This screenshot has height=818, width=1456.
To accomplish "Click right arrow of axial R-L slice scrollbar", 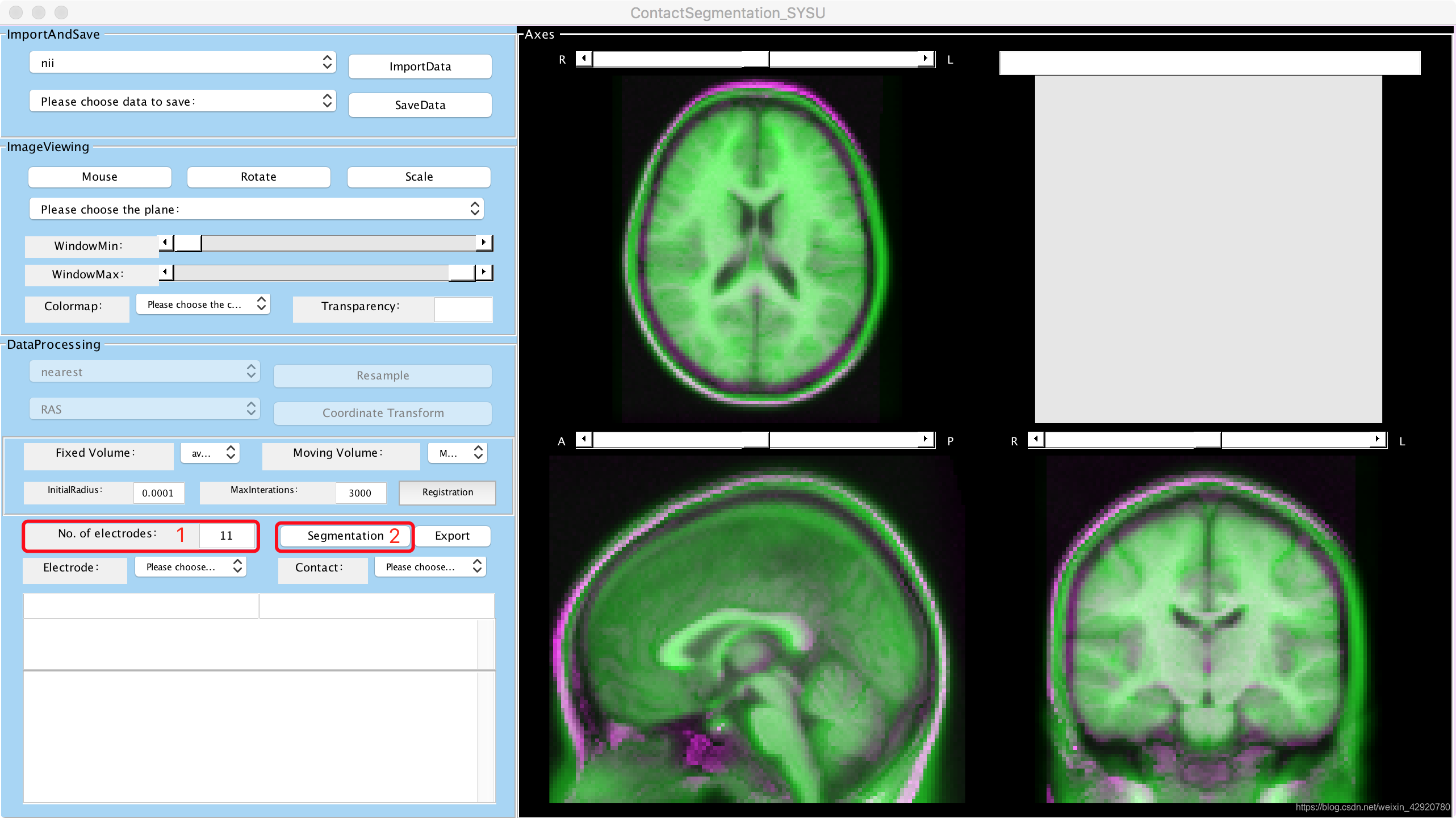I will [926, 59].
